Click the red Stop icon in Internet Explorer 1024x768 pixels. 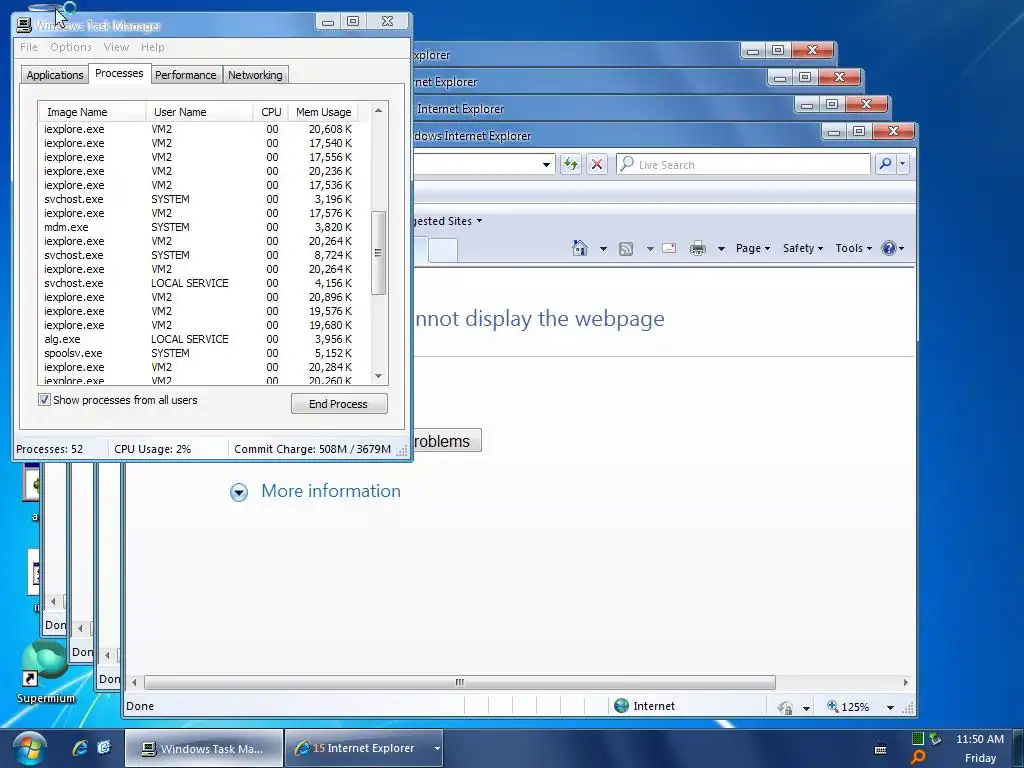[x=597, y=164]
